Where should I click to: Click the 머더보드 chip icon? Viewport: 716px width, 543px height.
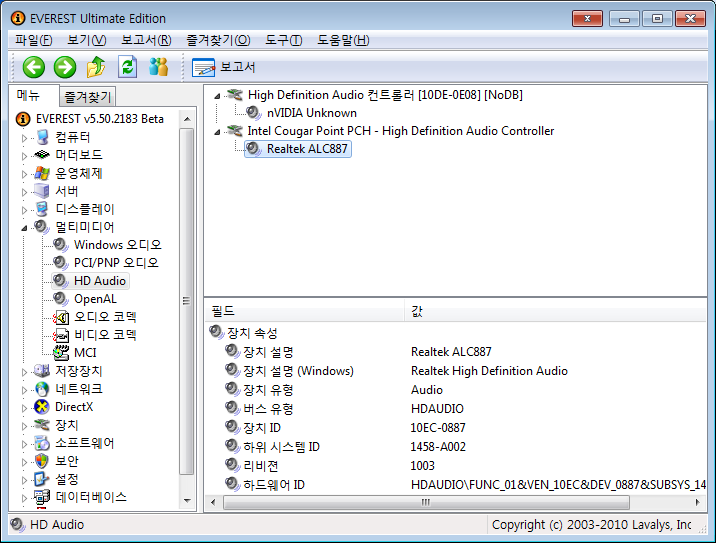tap(42, 155)
